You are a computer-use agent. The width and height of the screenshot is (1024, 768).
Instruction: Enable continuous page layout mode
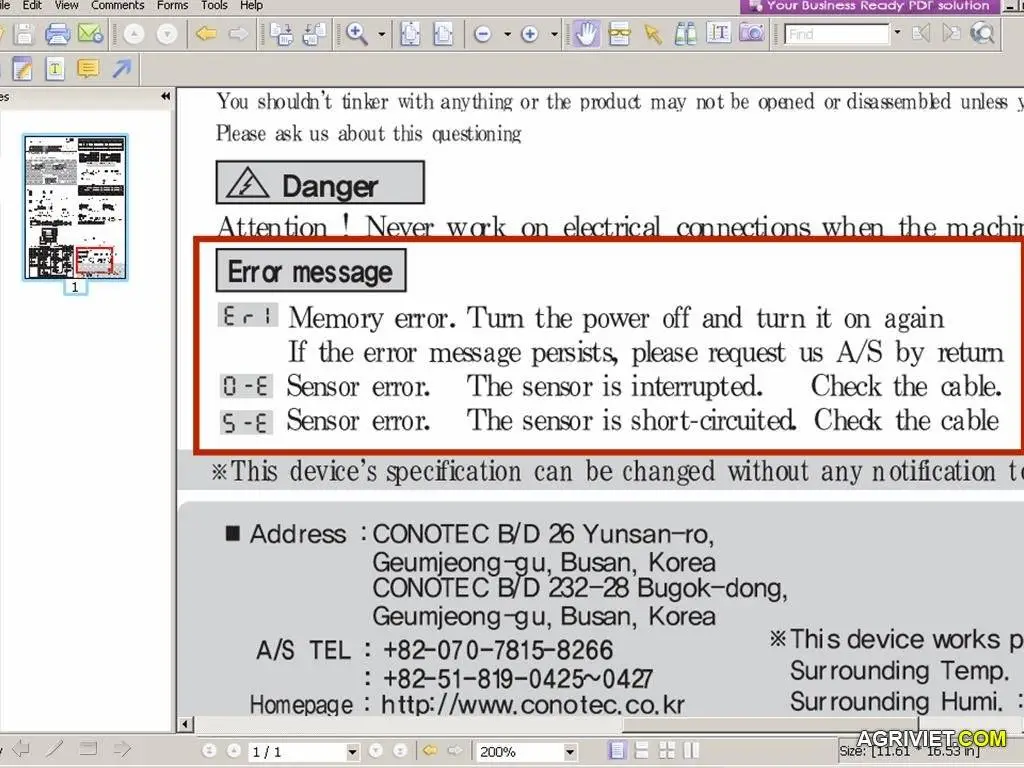pos(641,750)
